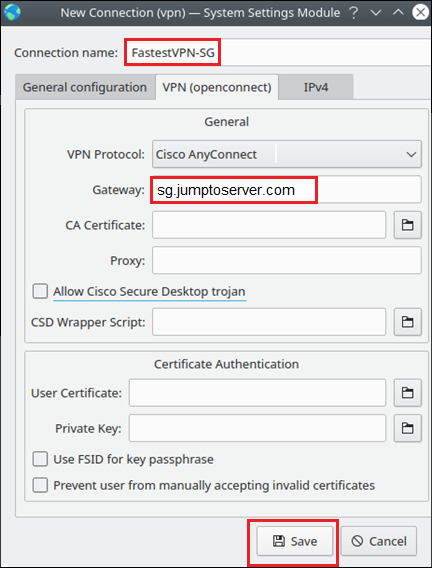Image resolution: width=432 pixels, height=568 pixels.
Task: Open the question mark help button
Action: 353,13
